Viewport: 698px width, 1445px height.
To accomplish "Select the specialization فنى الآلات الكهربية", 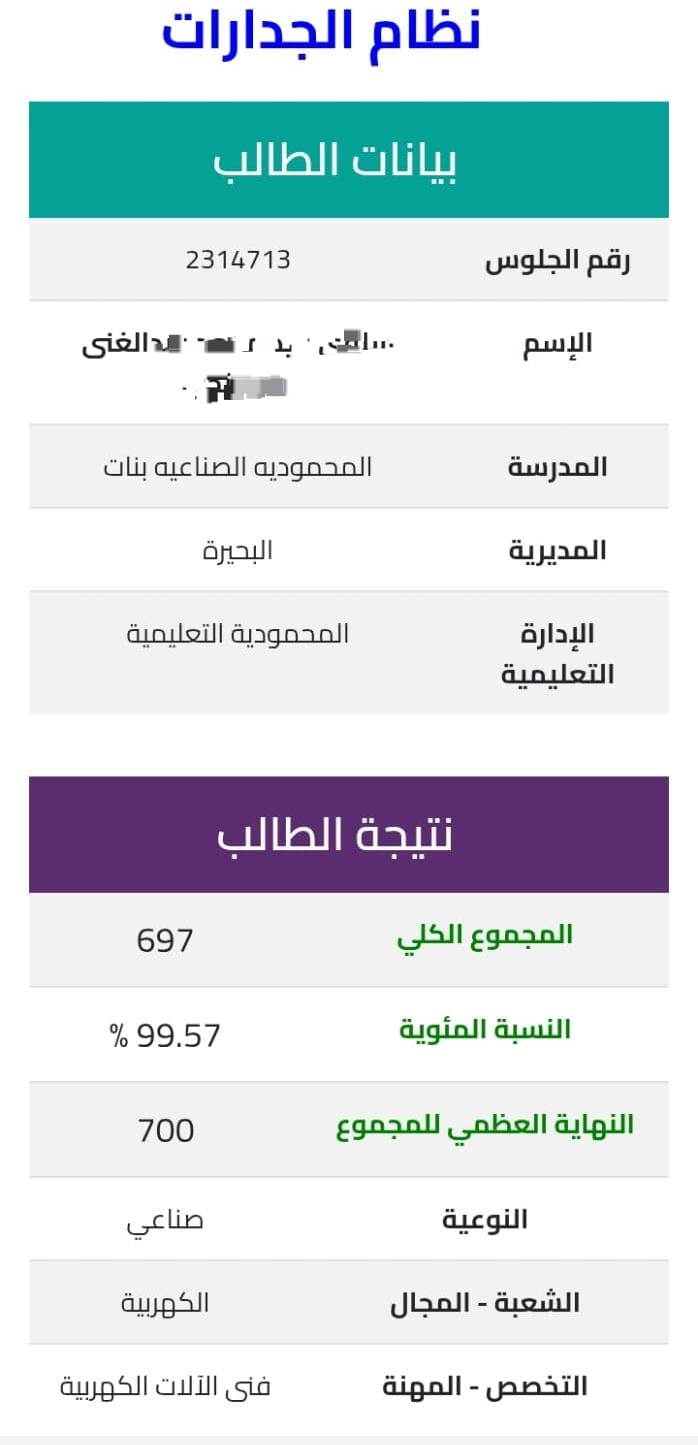I will pyautogui.click(x=165, y=1387).
